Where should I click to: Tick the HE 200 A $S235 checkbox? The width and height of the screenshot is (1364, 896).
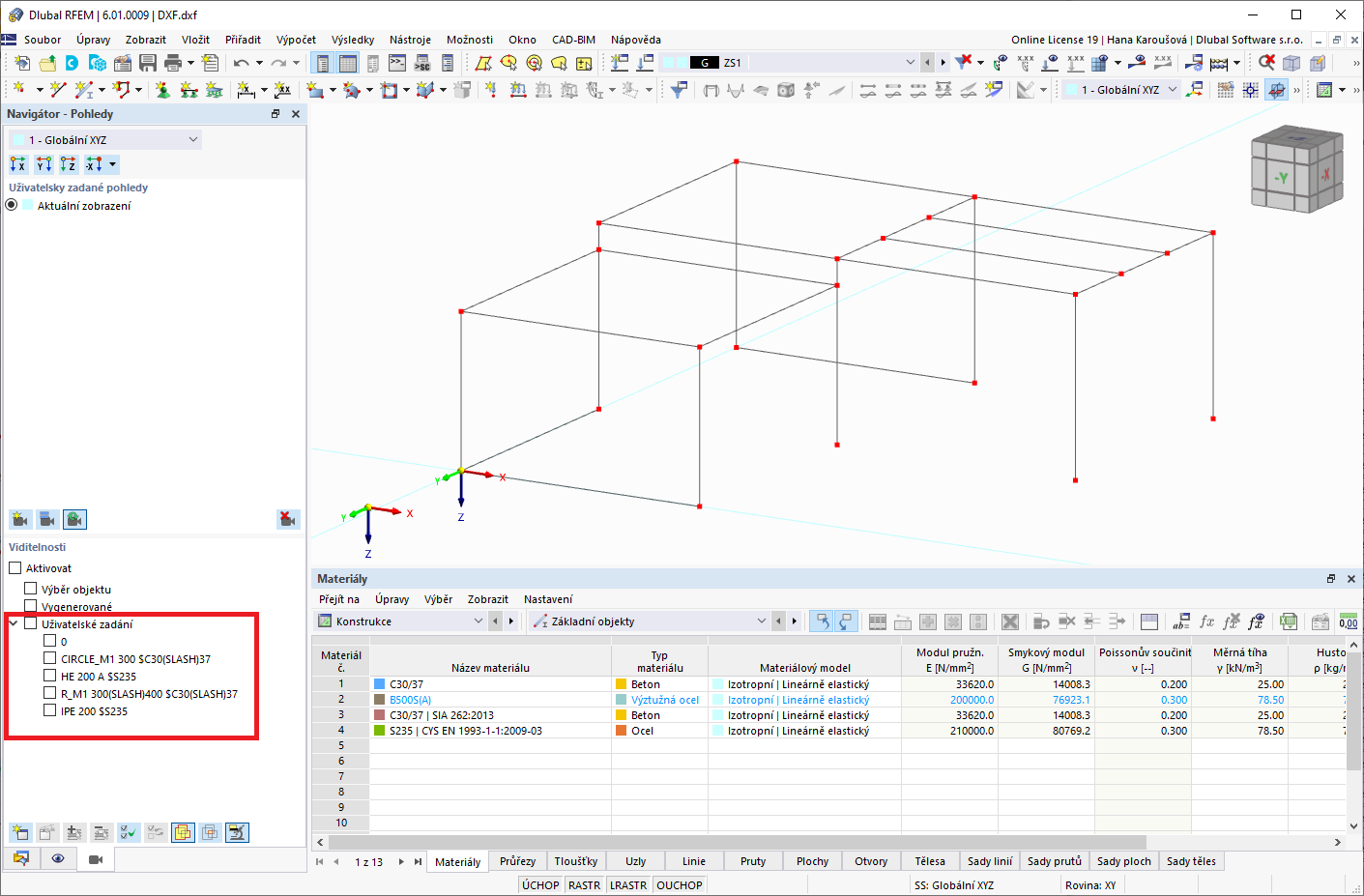[49, 676]
